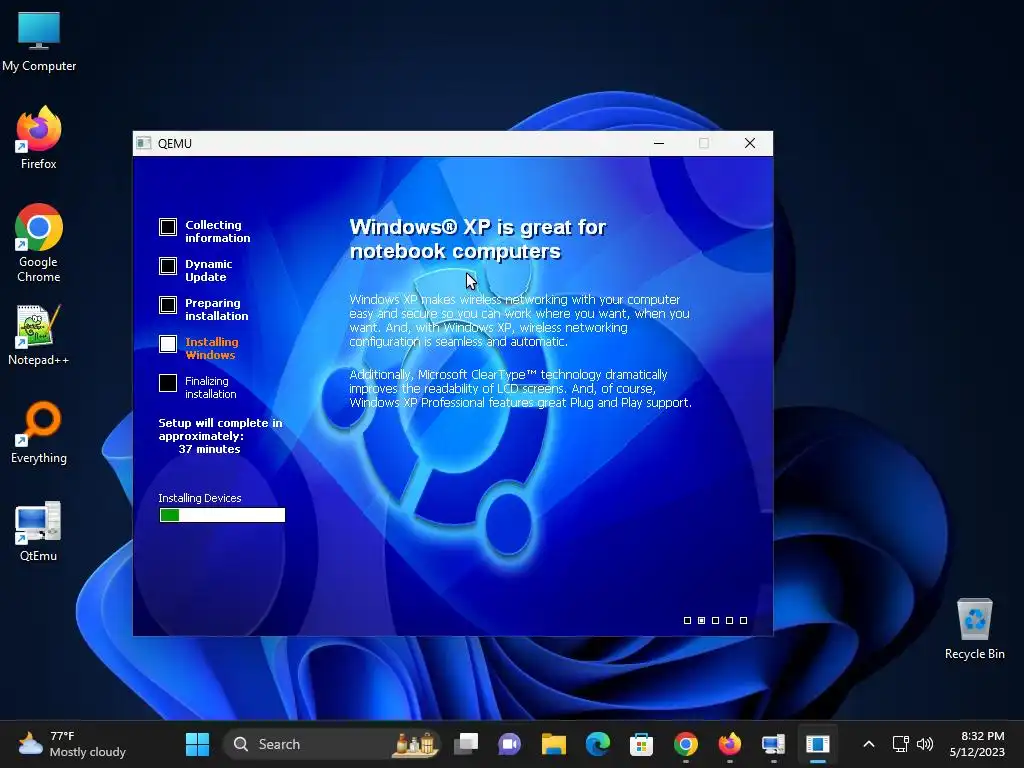Open Task View from the taskbar

click(466, 744)
